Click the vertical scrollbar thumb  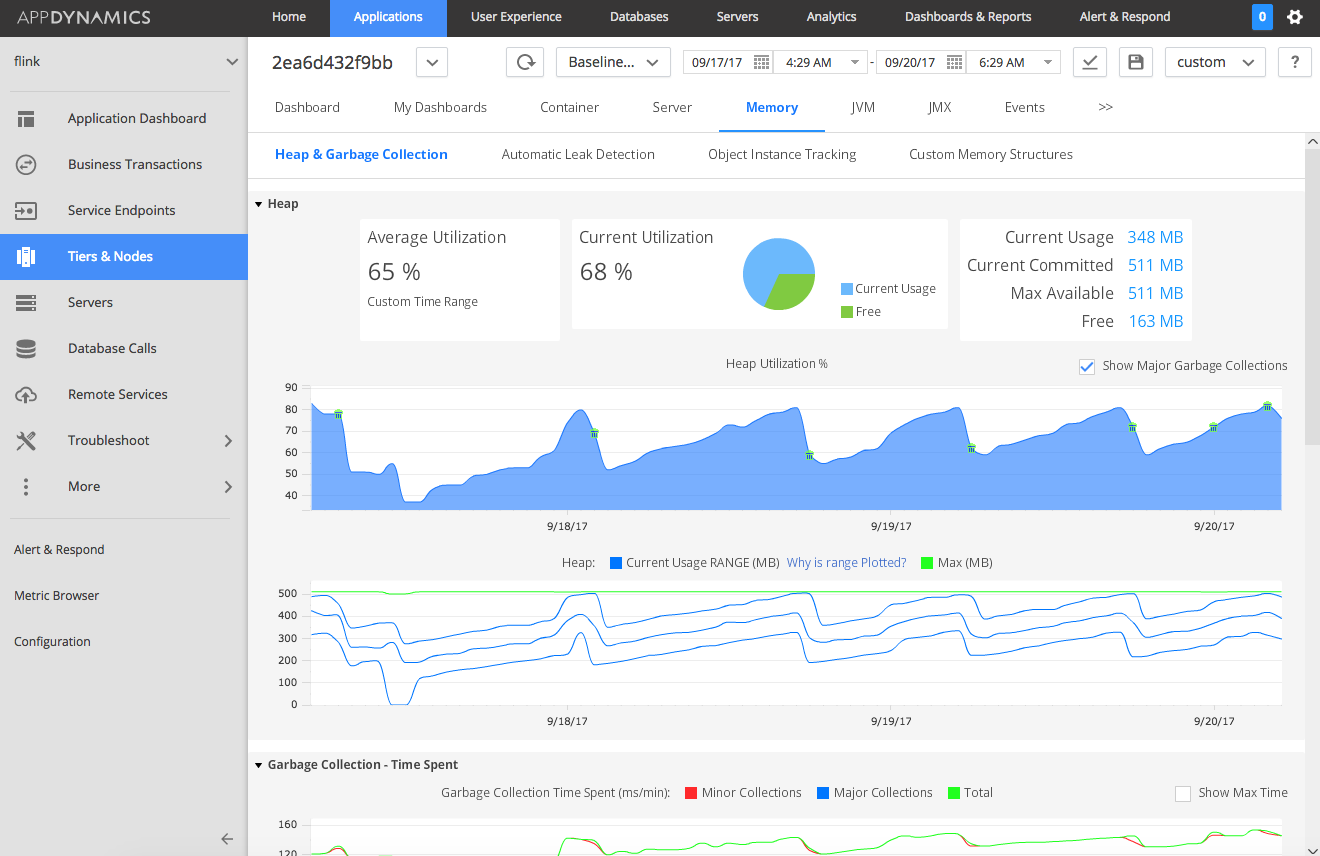tap(1312, 297)
